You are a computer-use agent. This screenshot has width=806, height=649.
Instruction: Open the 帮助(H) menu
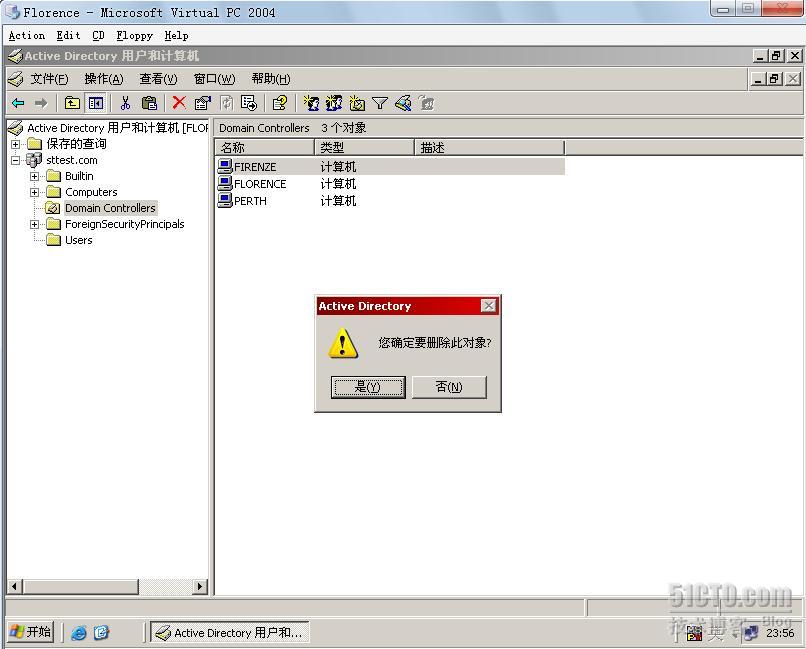(x=271, y=79)
